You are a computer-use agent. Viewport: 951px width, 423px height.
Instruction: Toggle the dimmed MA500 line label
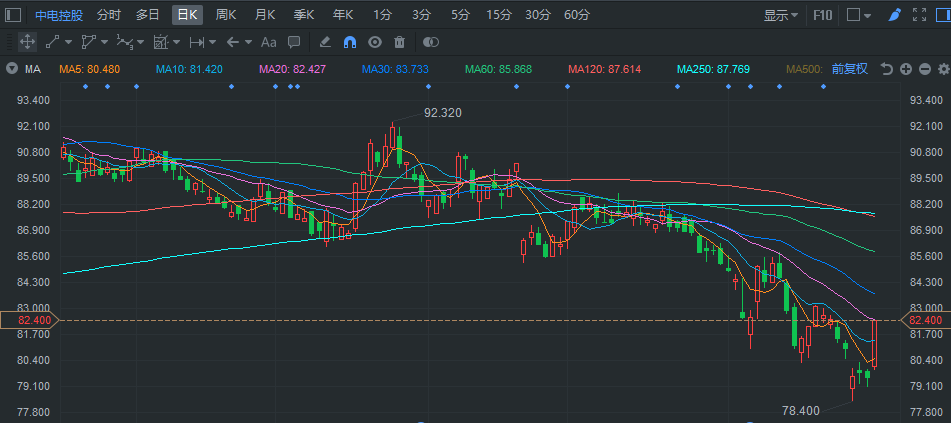pos(804,69)
